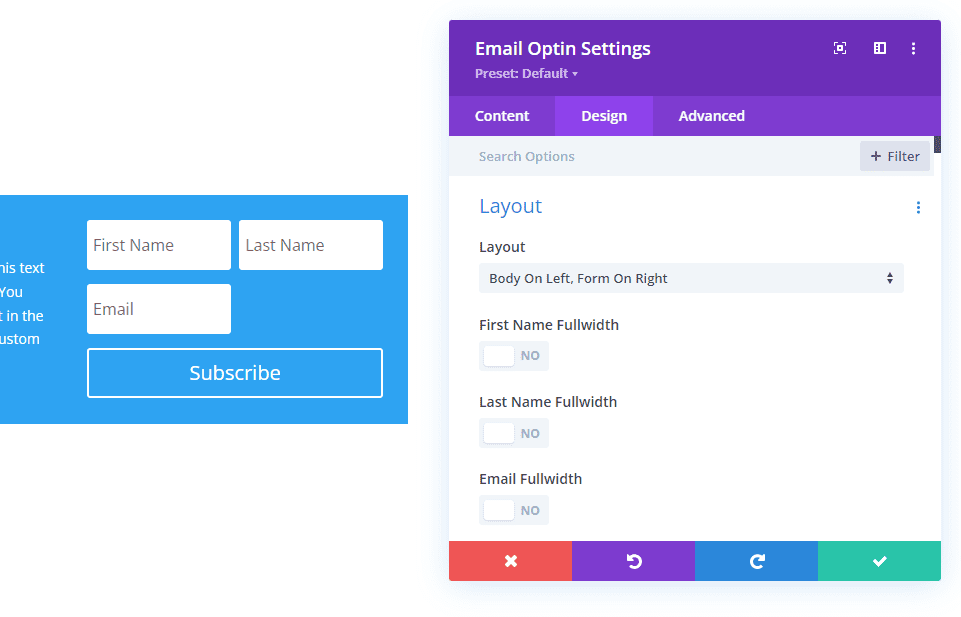Toggle Email Fullwidth on

point(514,509)
